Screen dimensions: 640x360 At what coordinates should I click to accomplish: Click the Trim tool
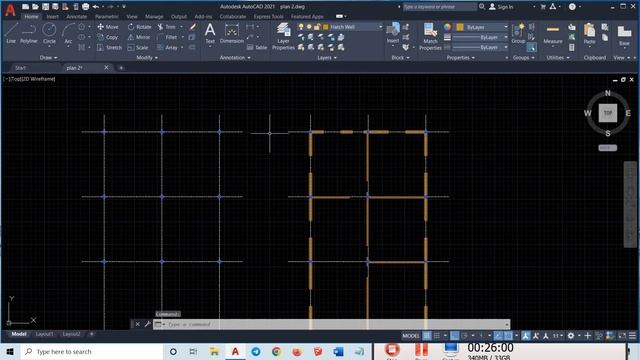(167, 27)
